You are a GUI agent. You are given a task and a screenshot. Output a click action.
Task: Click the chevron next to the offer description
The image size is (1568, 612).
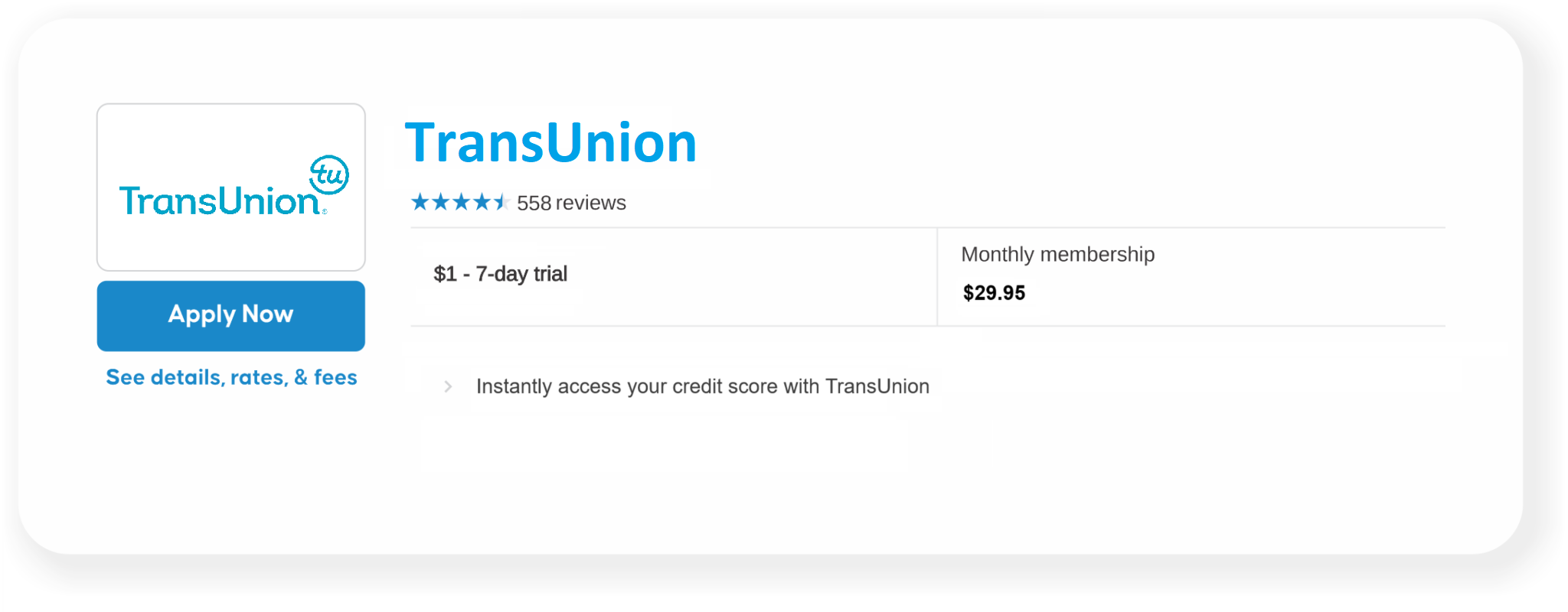pos(447,386)
